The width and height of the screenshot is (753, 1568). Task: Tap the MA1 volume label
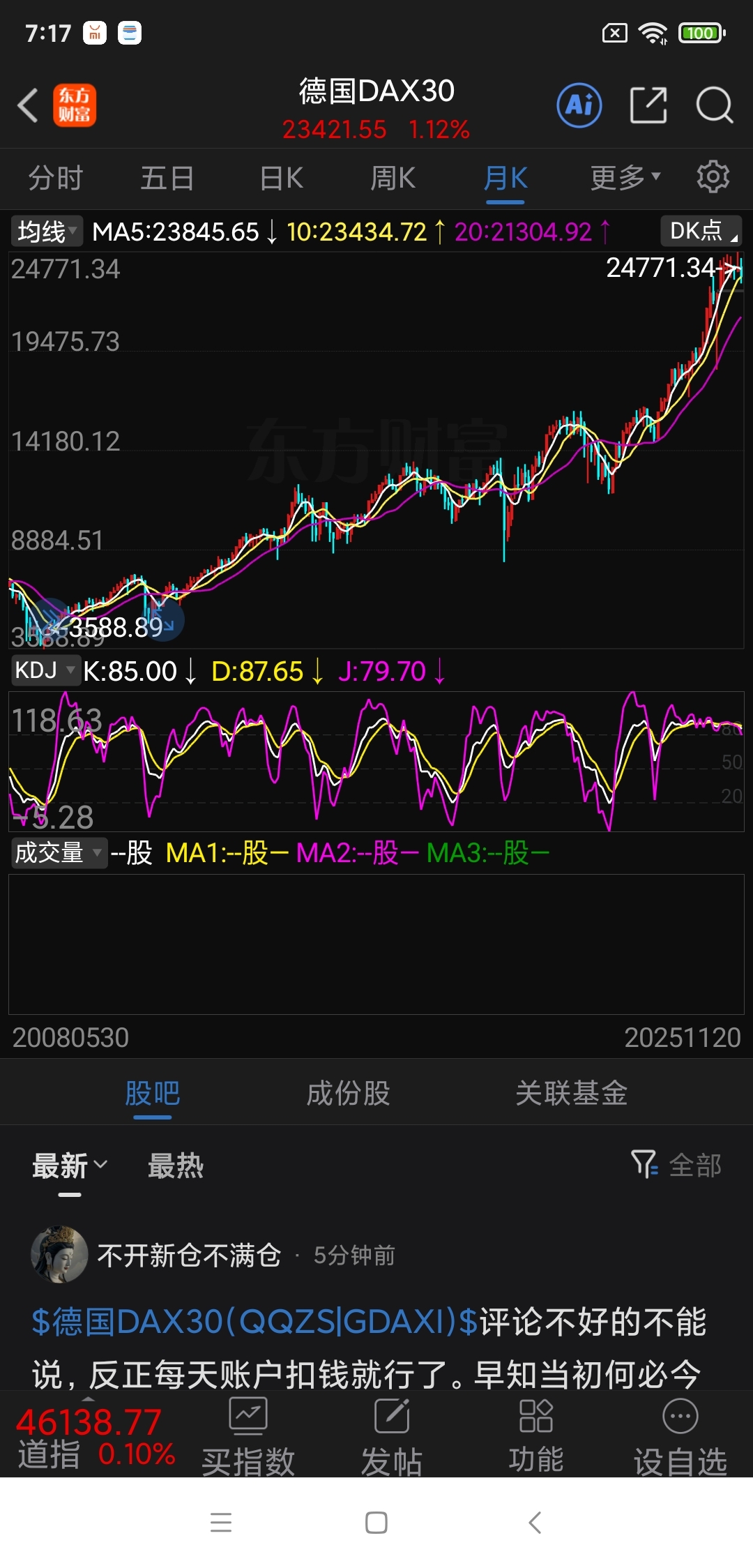[x=227, y=852]
